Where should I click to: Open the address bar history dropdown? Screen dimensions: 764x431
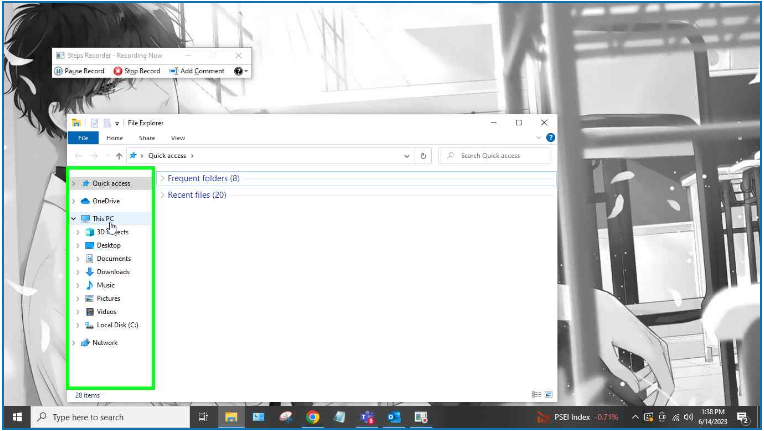pos(407,156)
